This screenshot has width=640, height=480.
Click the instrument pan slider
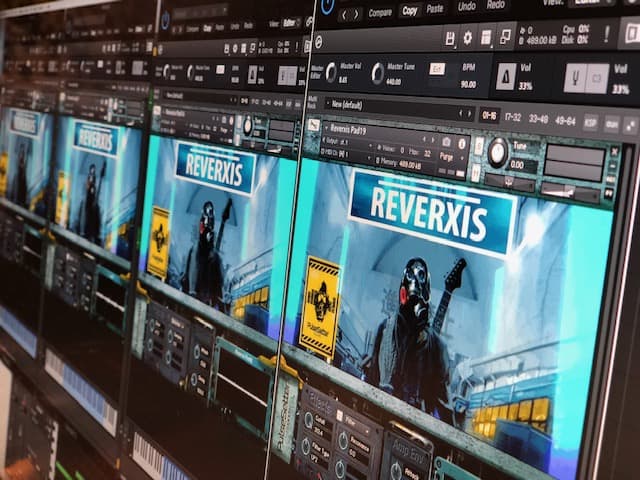(509, 182)
